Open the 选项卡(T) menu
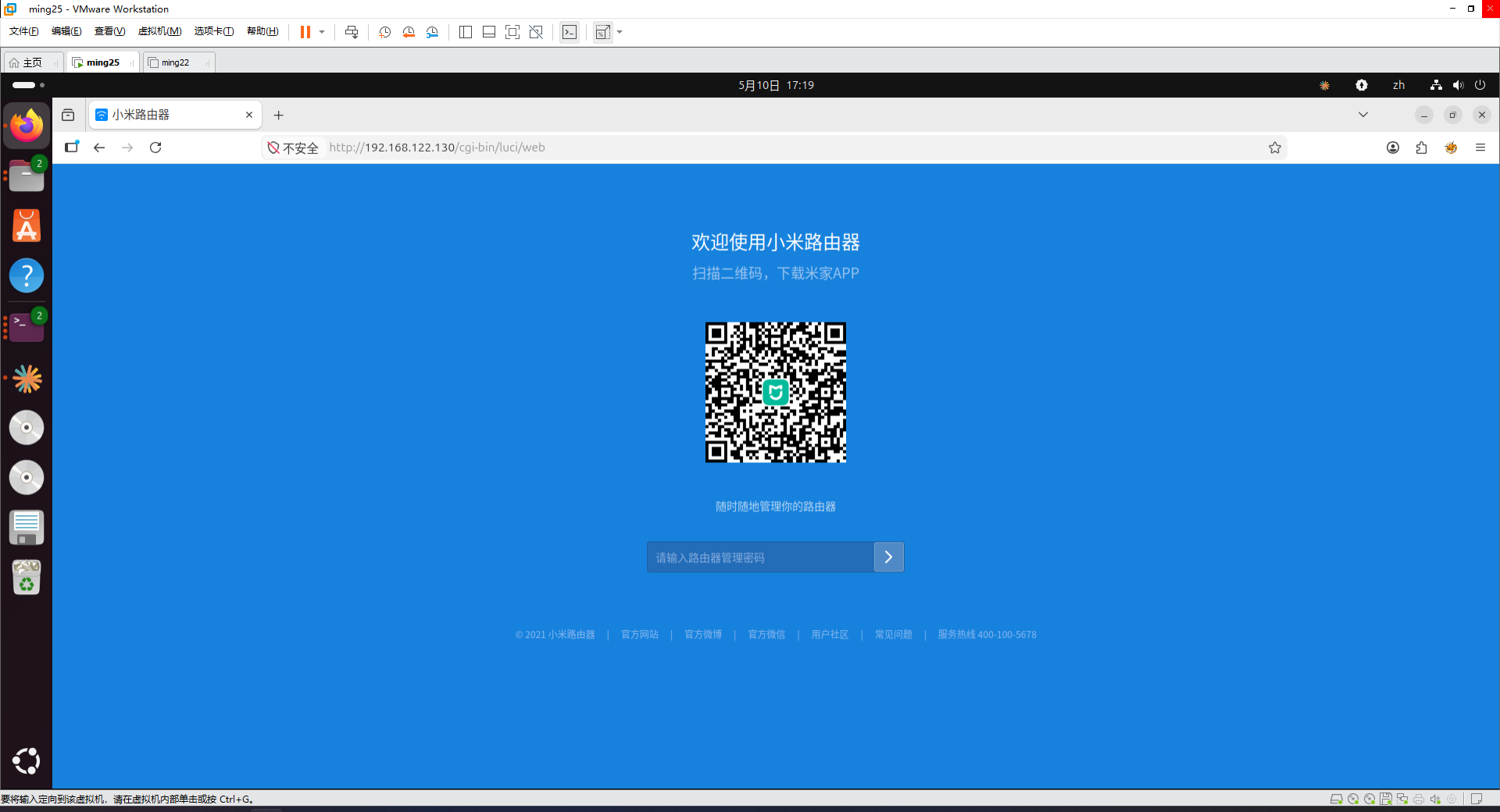Image resolution: width=1500 pixels, height=812 pixels. pyautogui.click(x=214, y=31)
